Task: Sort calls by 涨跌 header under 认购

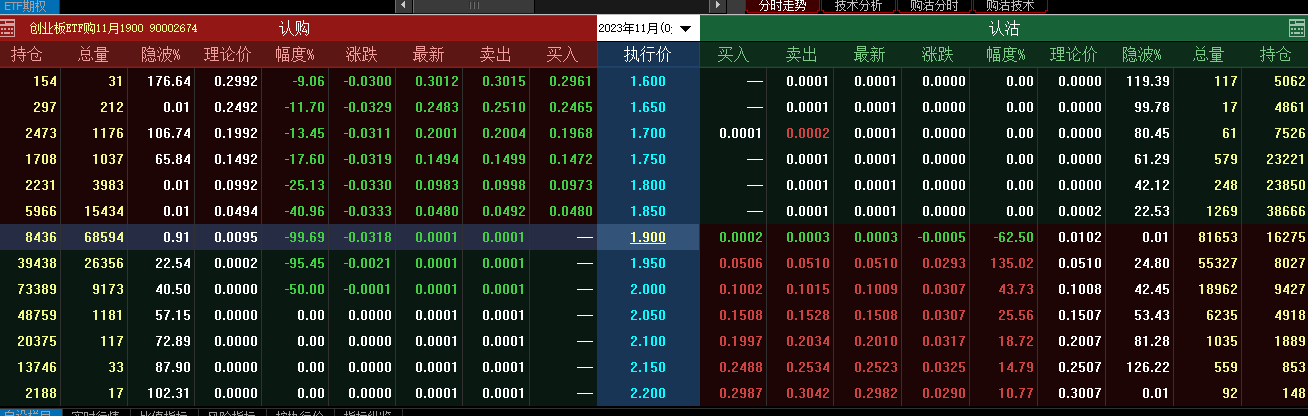Action: 362,54
